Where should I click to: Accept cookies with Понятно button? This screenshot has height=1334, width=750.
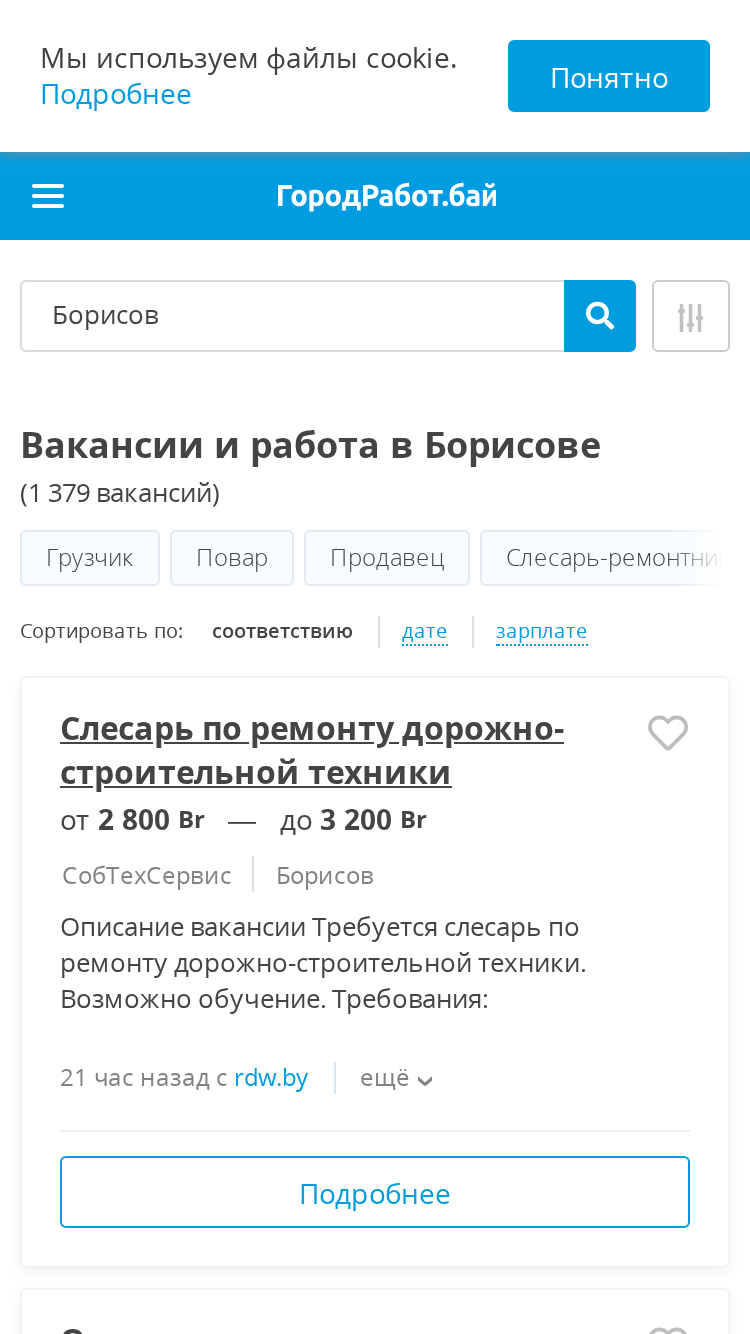point(609,76)
